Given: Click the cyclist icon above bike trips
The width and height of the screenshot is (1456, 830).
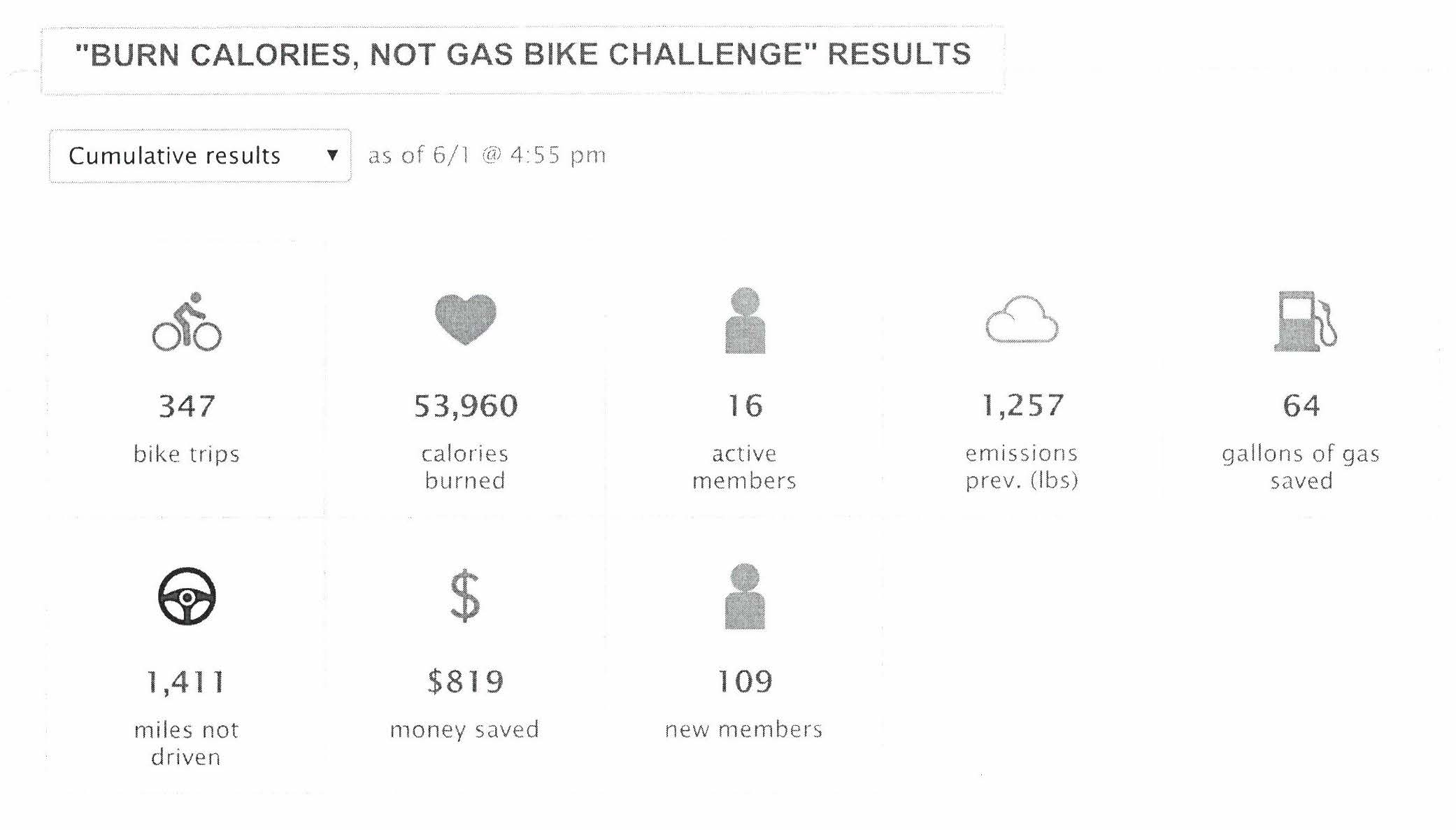Looking at the screenshot, I should click(x=187, y=322).
